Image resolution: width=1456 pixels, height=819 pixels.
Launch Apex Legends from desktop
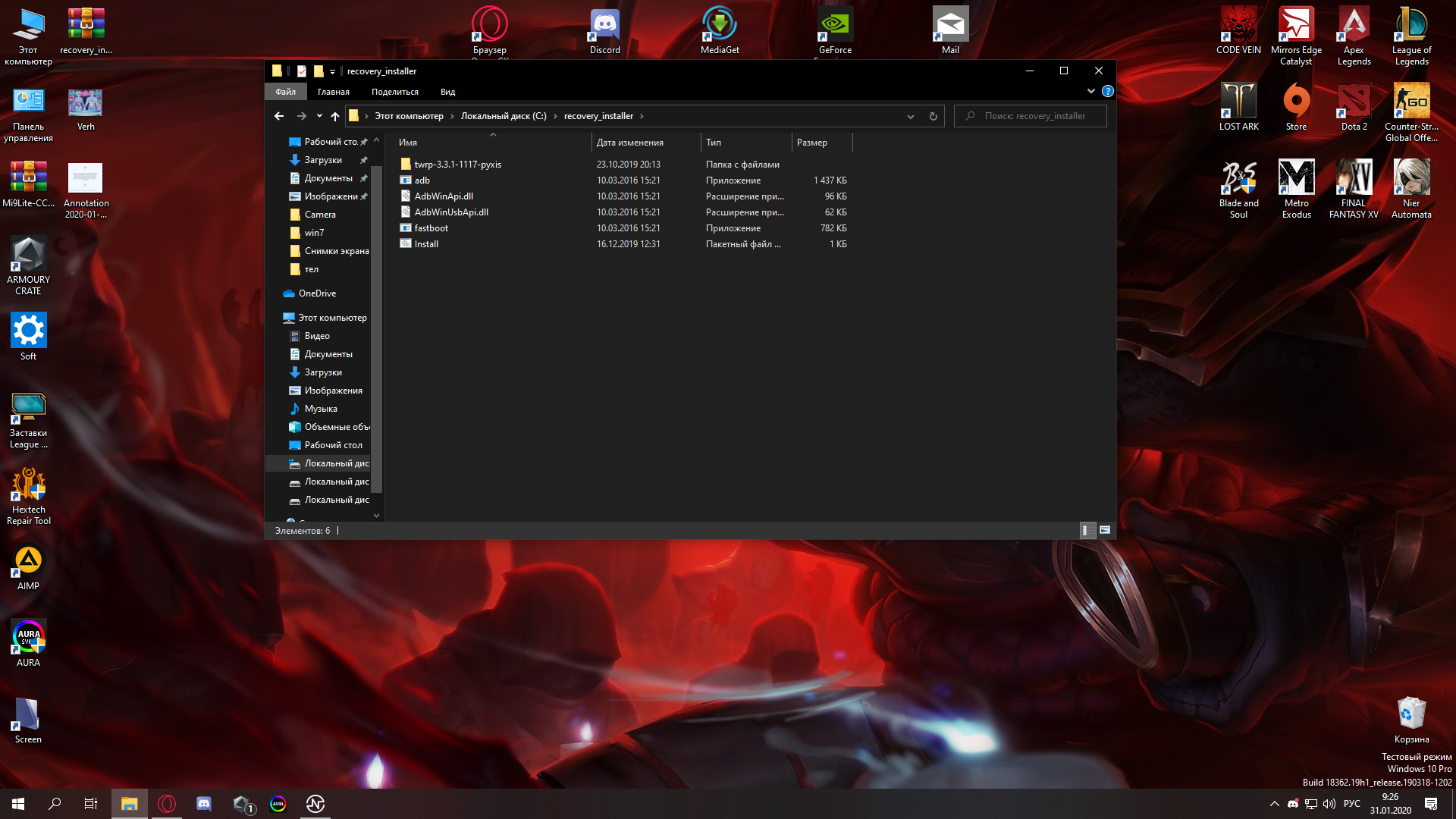click(1354, 36)
